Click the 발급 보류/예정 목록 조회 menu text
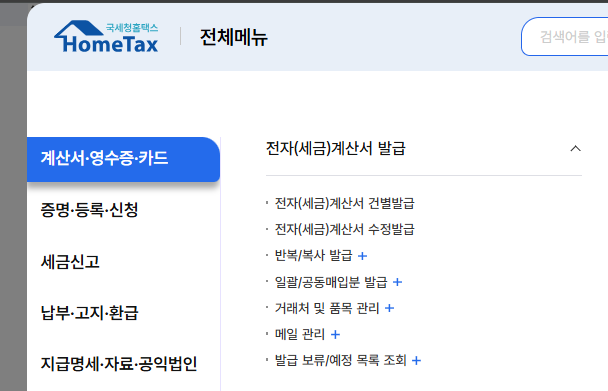 340,360
